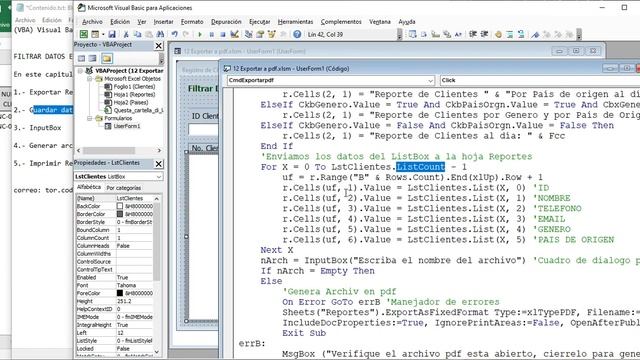Click the Copy icon in the toolbar
Image resolution: width=640 pixels, height=360 pixels.
point(138,35)
